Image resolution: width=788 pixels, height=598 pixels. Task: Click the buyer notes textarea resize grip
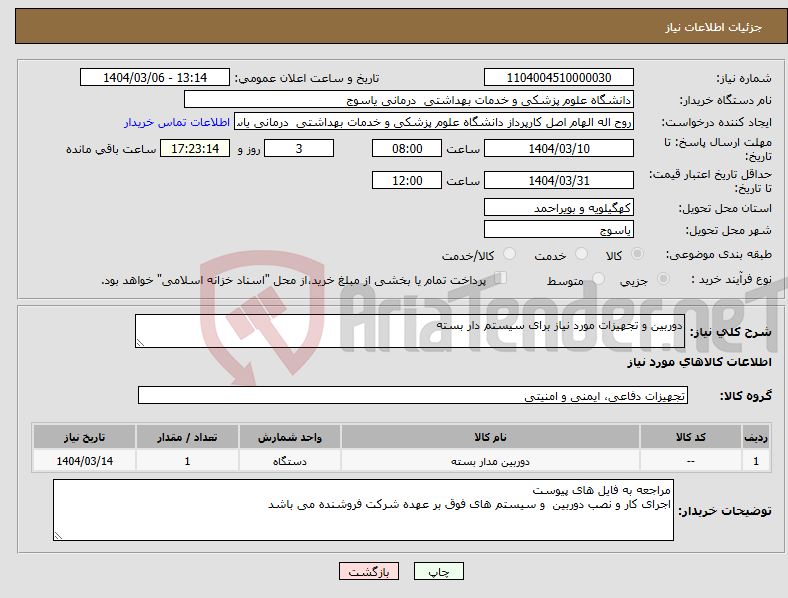point(58,536)
